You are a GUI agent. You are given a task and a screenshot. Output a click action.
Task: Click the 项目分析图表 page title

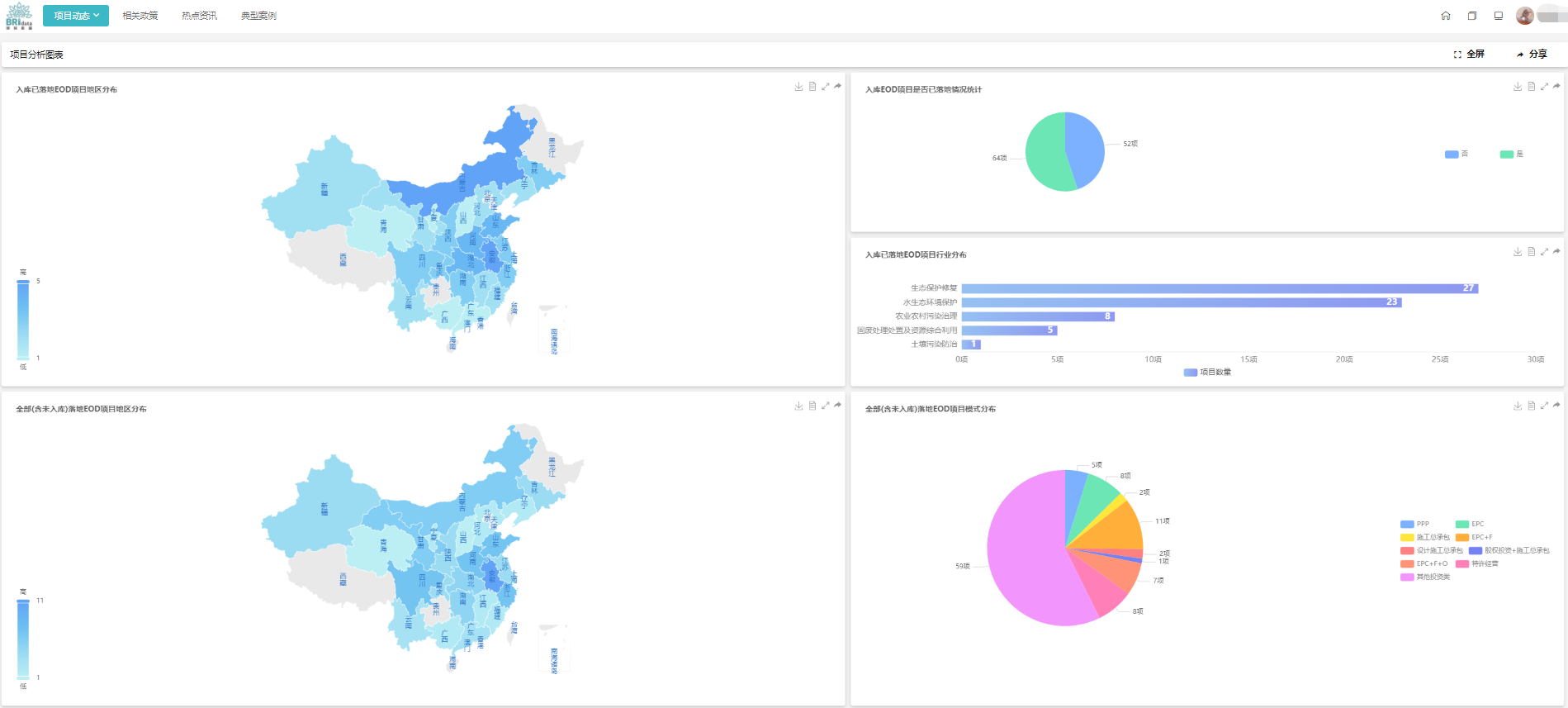coord(37,55)
